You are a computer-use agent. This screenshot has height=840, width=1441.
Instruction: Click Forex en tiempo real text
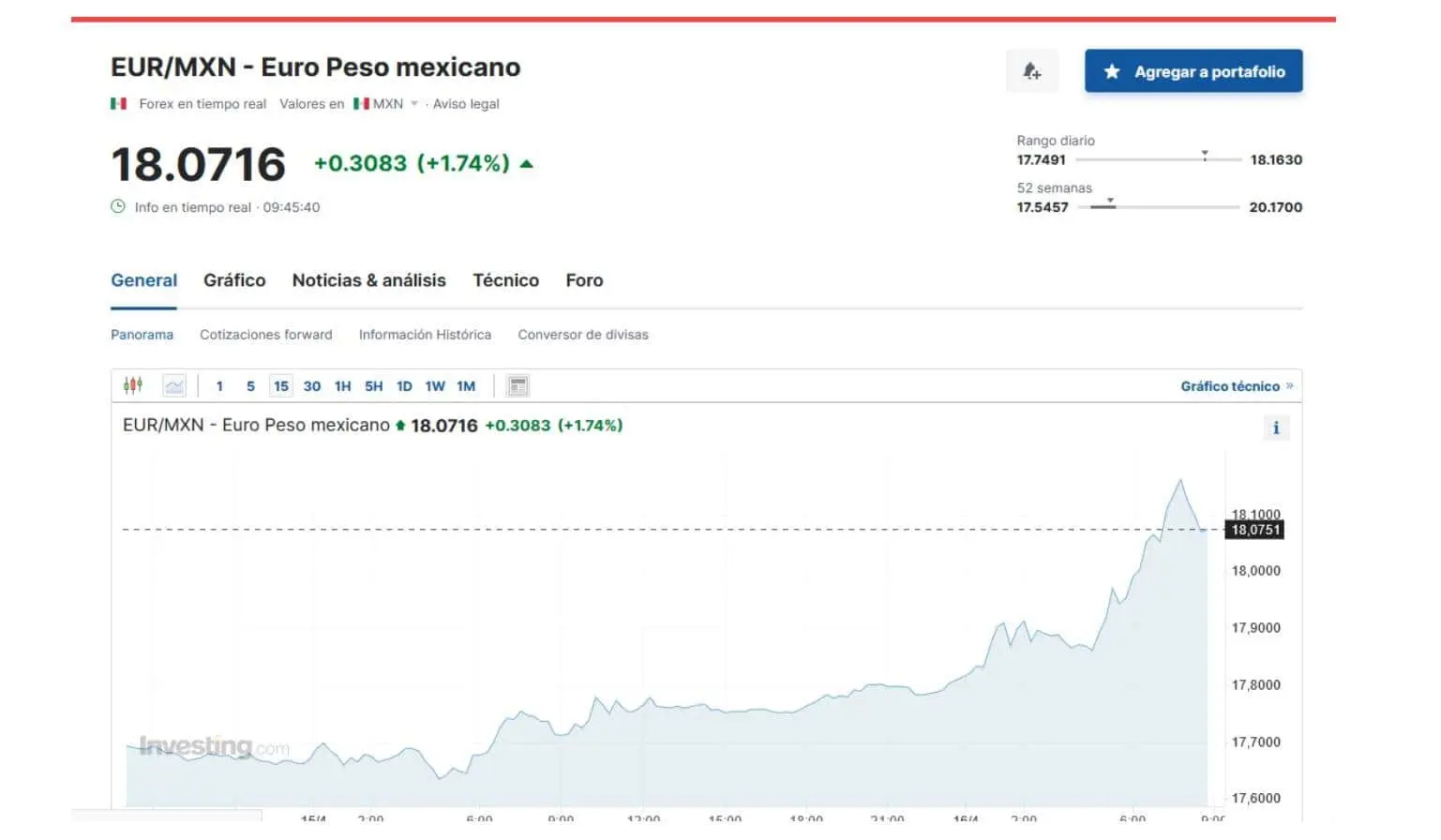(x=203, y=104)
